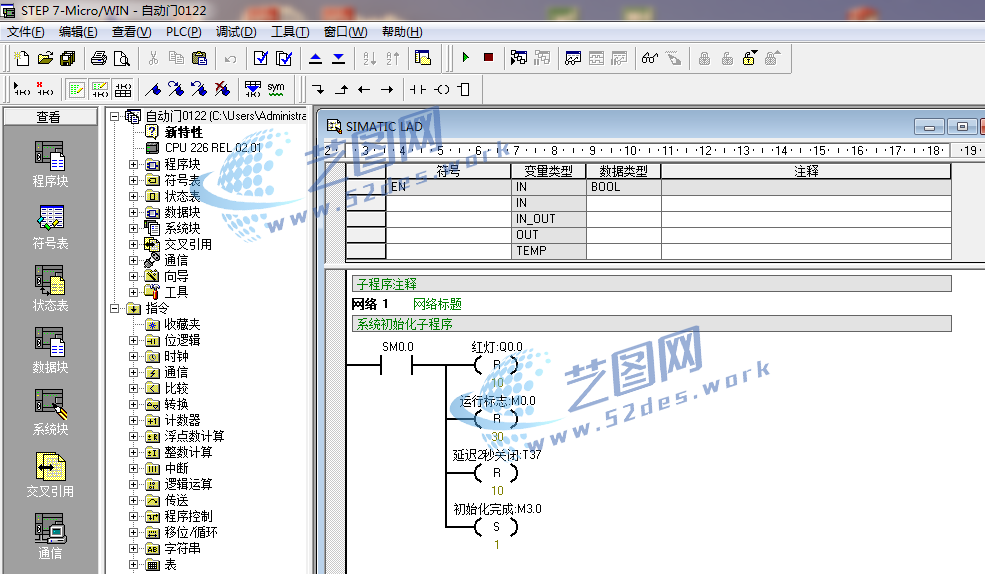Expand the 交叉引用 tree node

133,244
